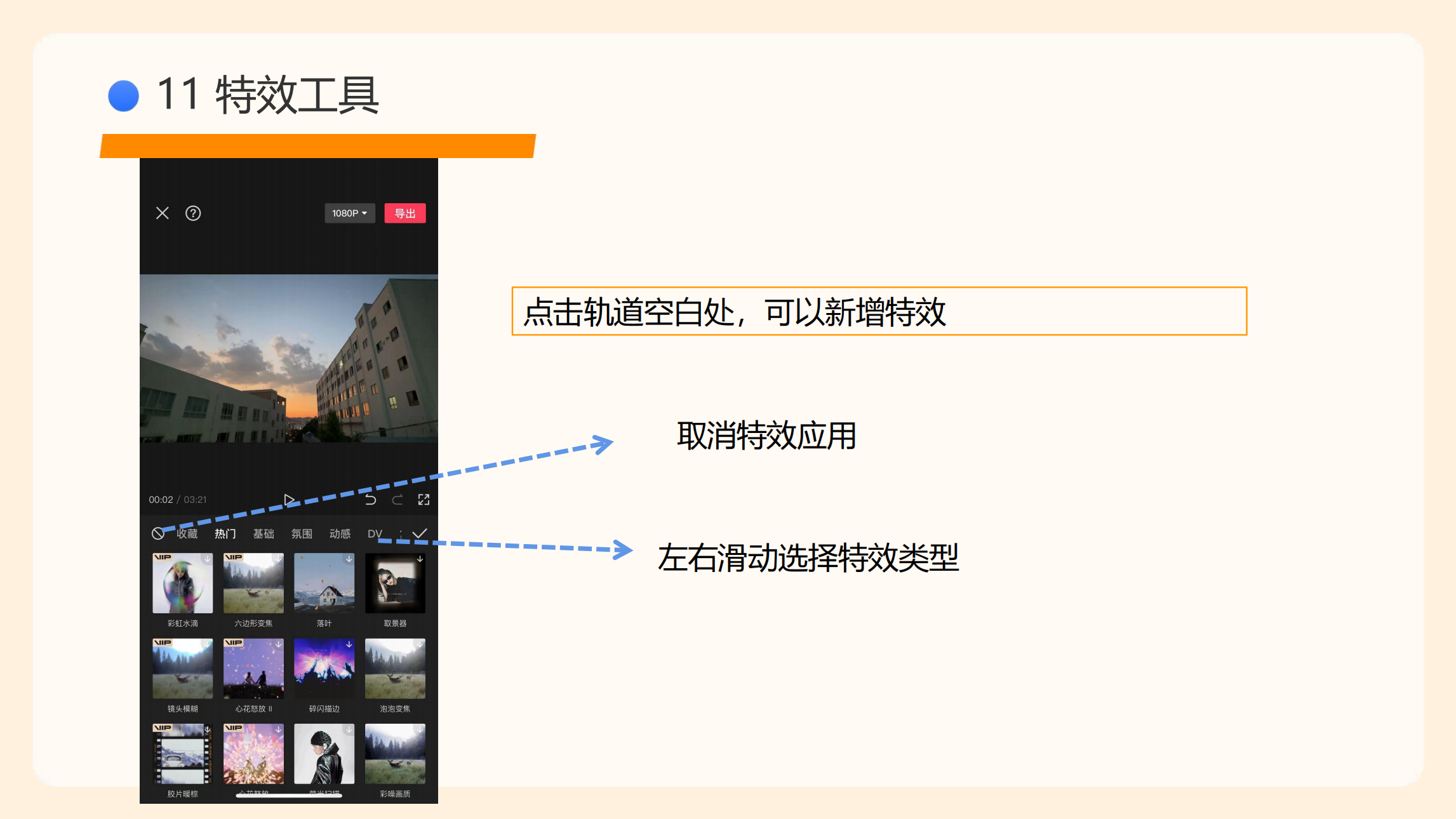Click the slide title 11 特效工具
Viewport: 1456px width, 819px height.
coord(267,95)
